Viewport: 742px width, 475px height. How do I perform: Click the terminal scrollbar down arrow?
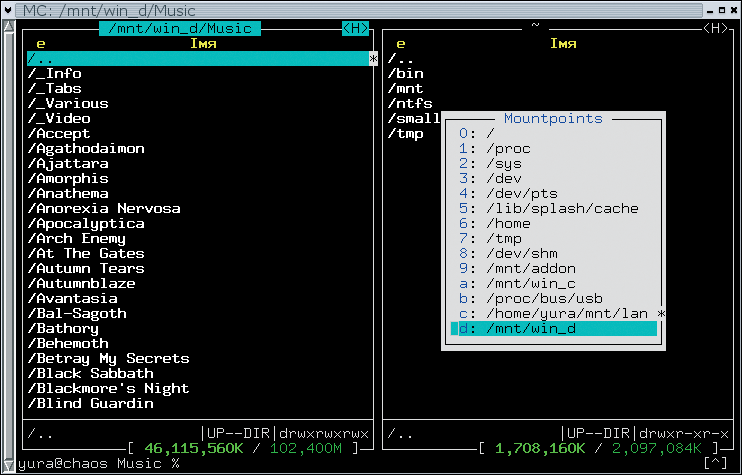pyautogui.click(x=9, y=465)
